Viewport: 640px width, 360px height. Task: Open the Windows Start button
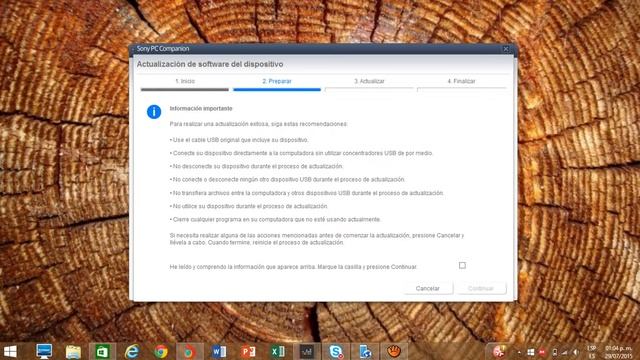pyautogui.click(x=10, y=351)
